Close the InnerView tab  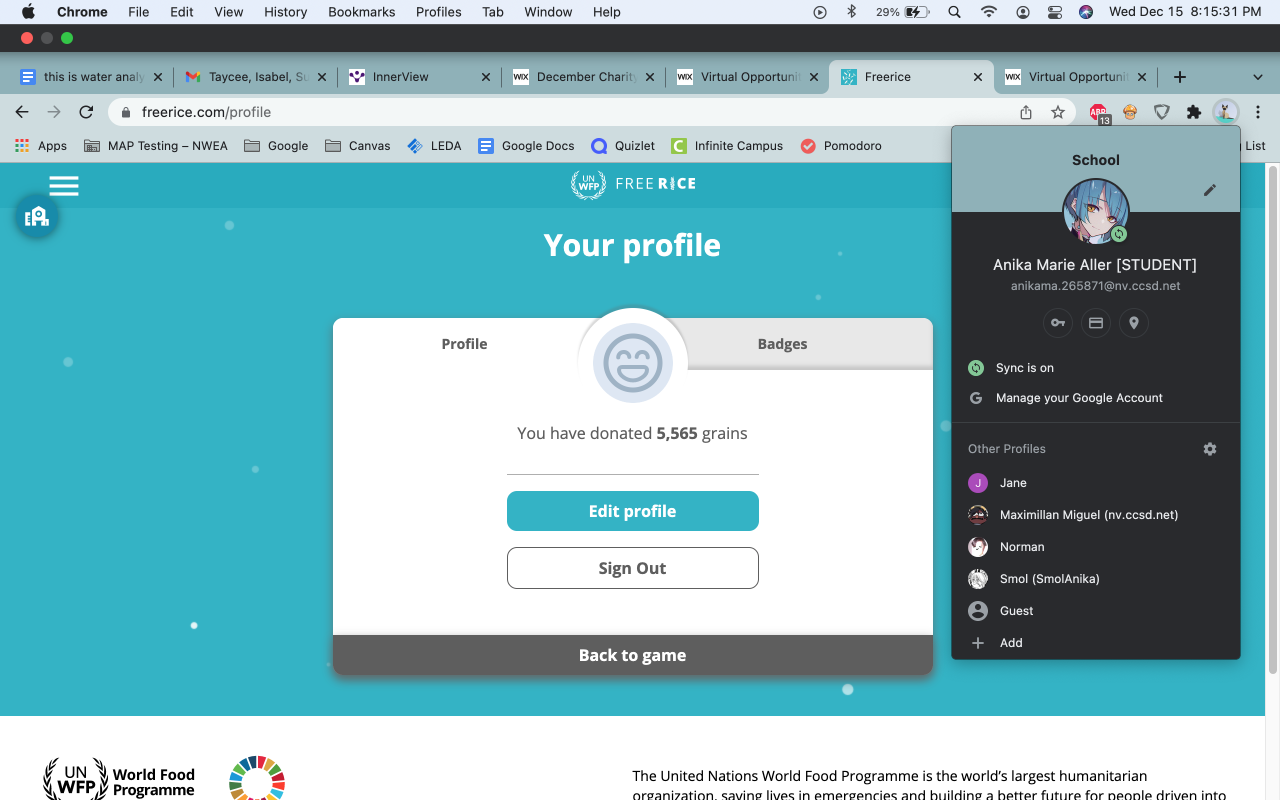(x=486, y=77)
